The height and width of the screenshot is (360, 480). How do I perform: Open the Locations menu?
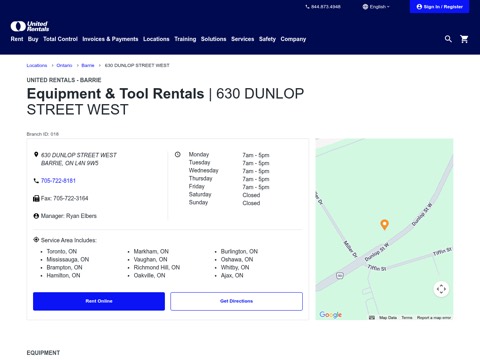[x=156, y=39]
